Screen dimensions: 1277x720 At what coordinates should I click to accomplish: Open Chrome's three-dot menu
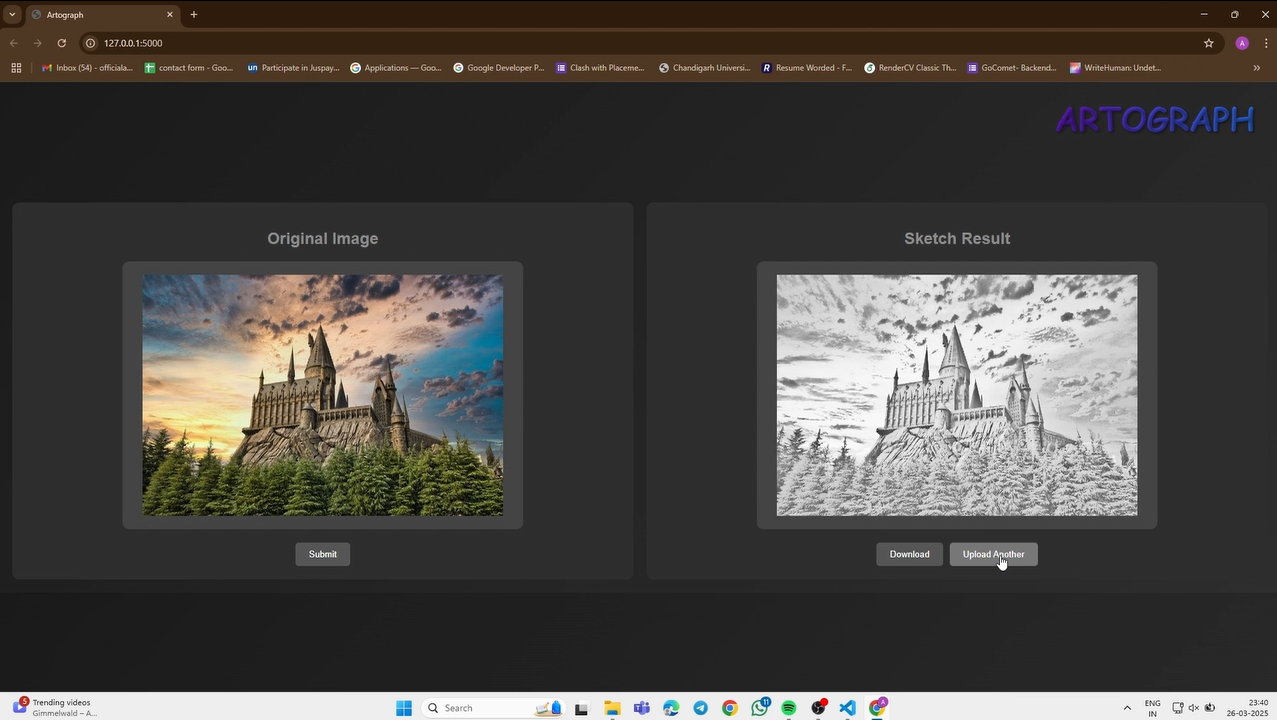point(1266,43)
